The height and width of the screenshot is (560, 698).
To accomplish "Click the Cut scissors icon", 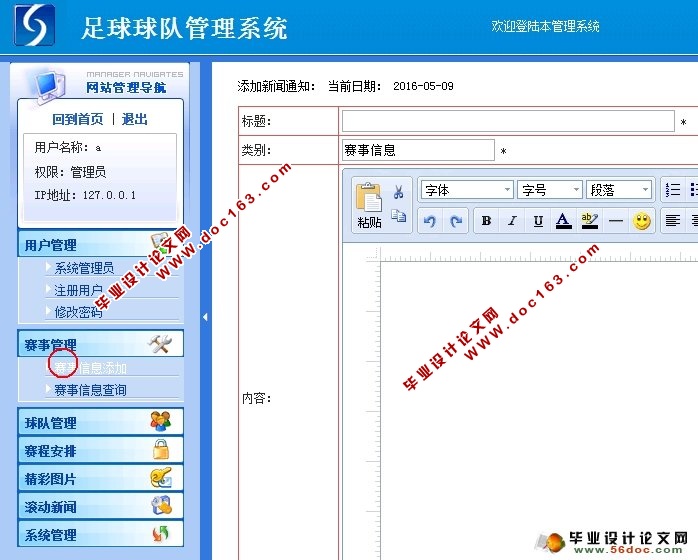I will pos(398,192).
